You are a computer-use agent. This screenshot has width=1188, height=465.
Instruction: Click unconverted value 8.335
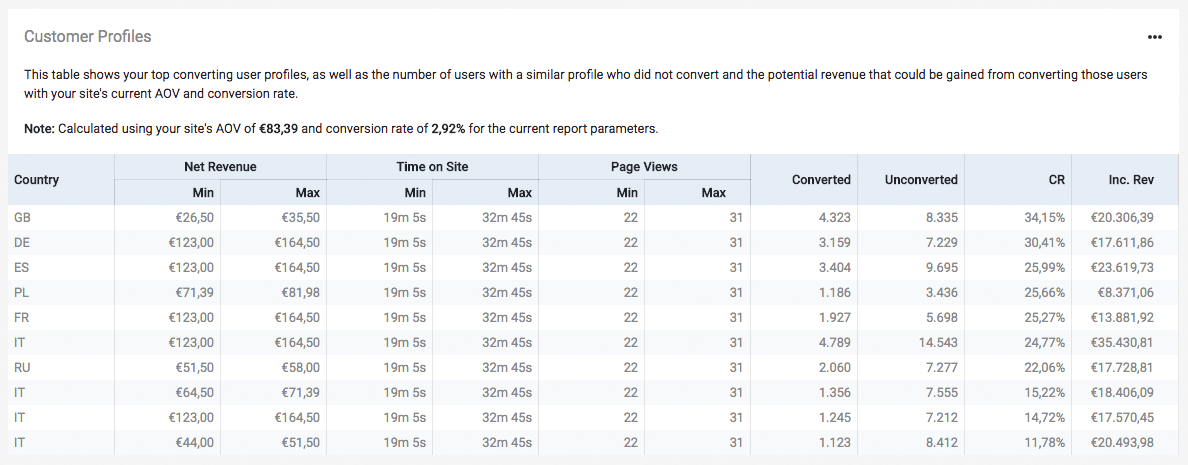tap(943, 217)
